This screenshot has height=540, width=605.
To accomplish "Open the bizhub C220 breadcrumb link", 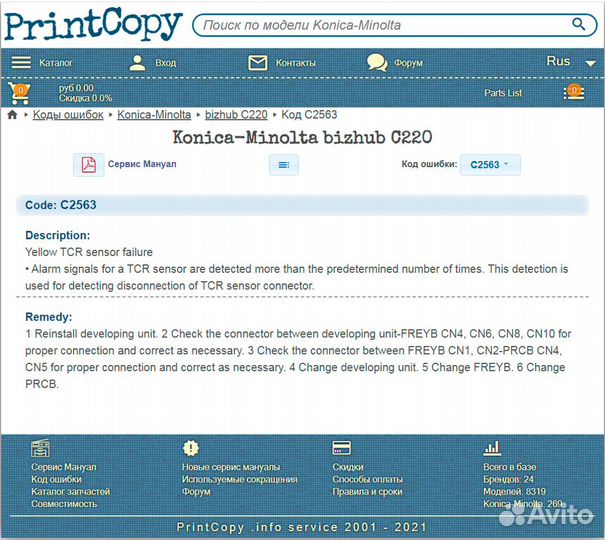I will (236, 115).
